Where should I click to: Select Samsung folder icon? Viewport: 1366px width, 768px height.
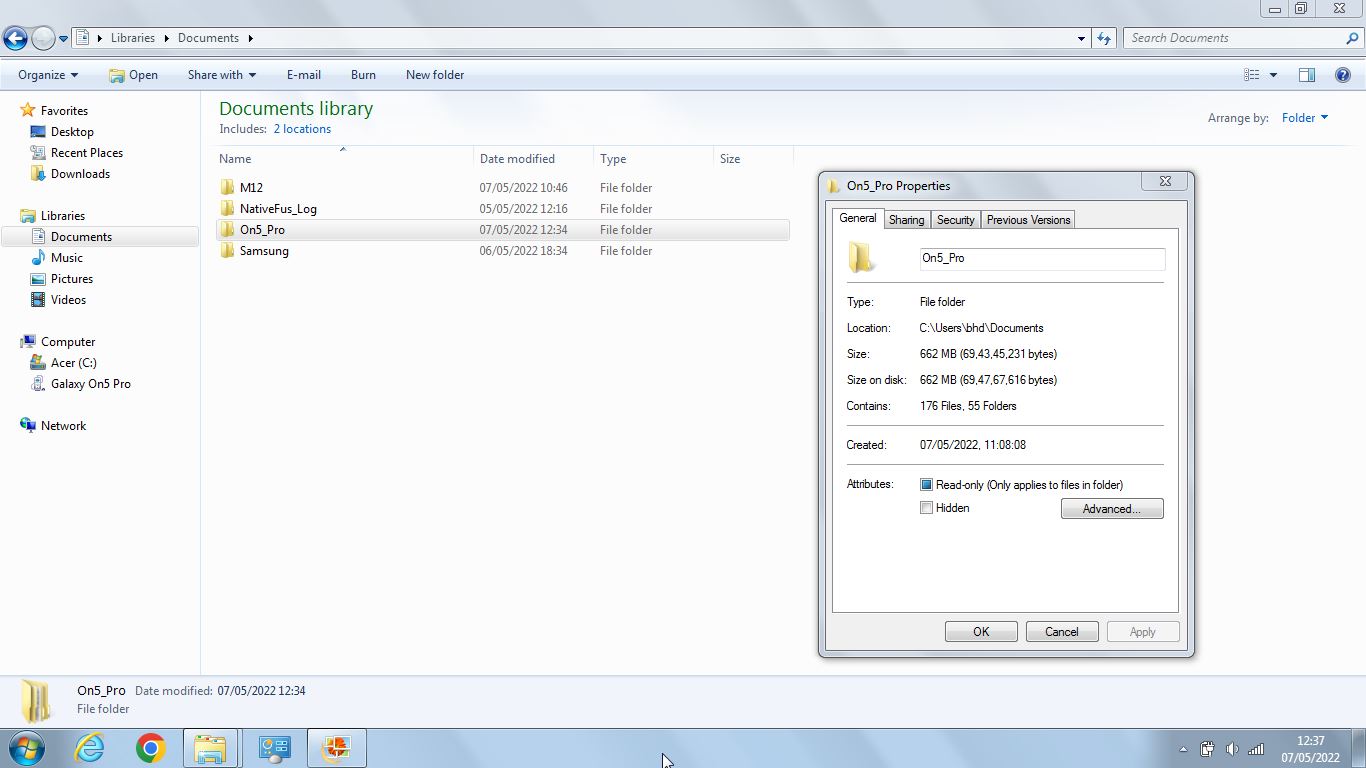(x=228, y=250)
